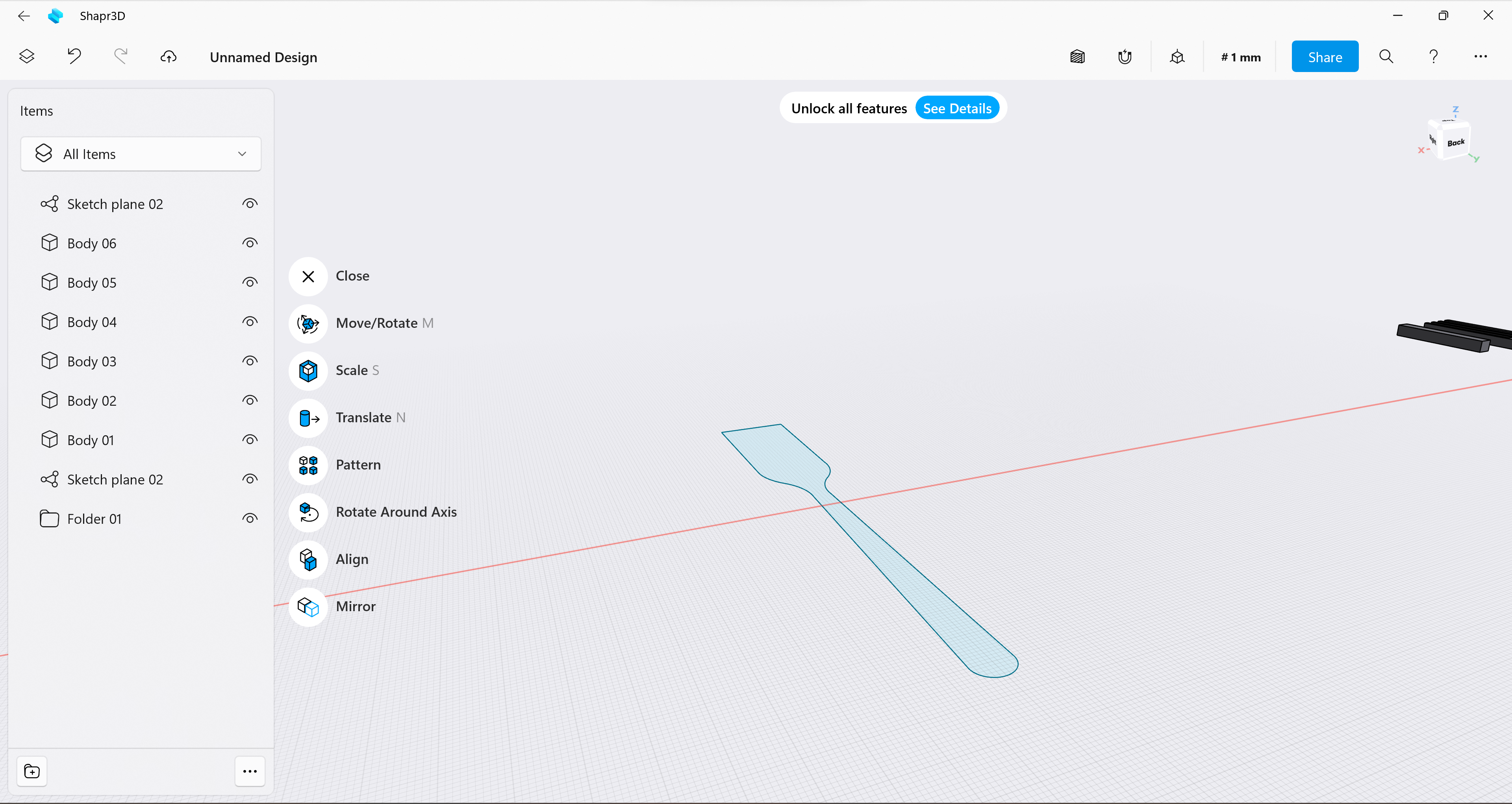
Task: Open the cloud sync upload icon
Action: [169, 57]
